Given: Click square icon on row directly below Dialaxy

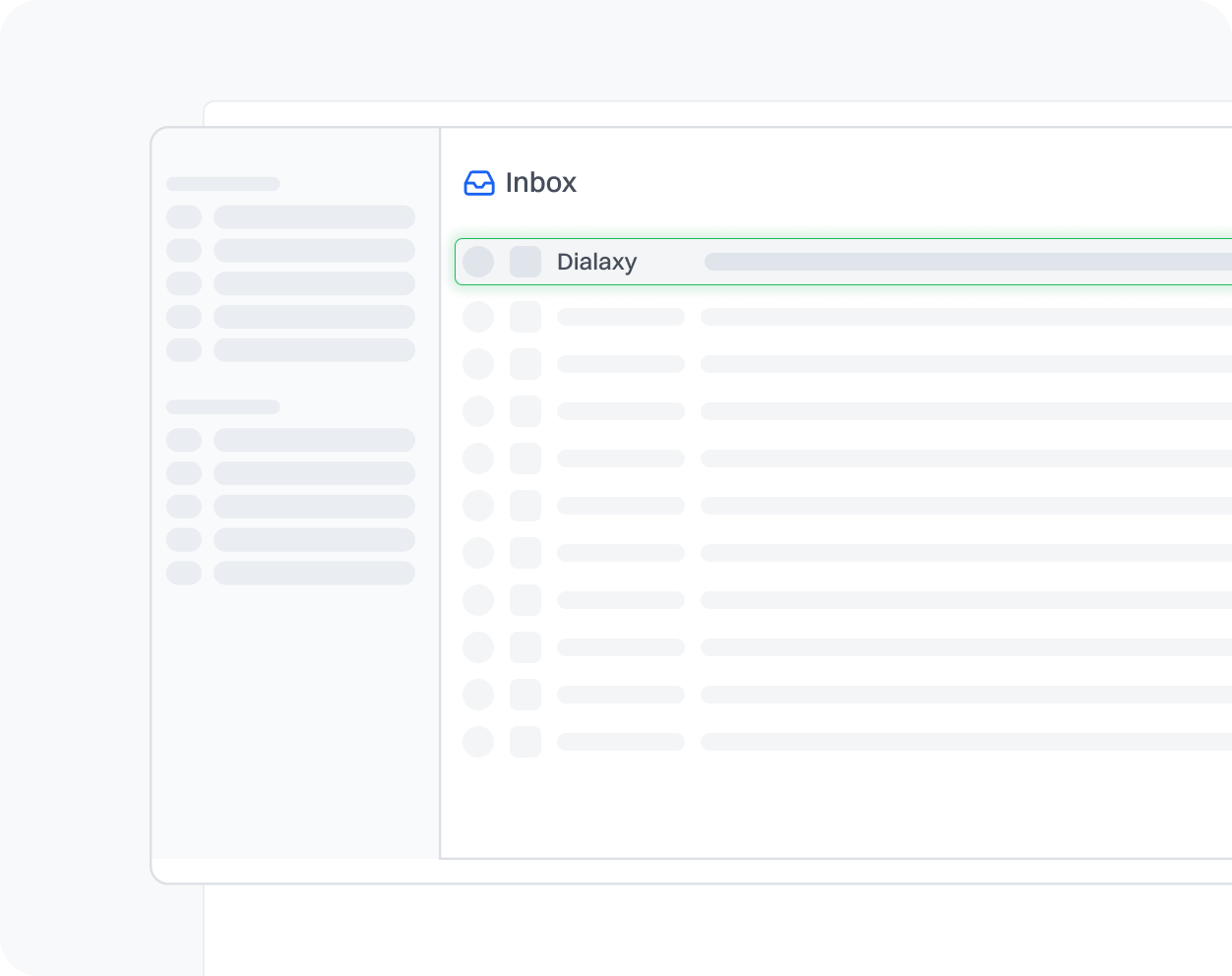Looking at the screenshot, I should pos(525,317).
